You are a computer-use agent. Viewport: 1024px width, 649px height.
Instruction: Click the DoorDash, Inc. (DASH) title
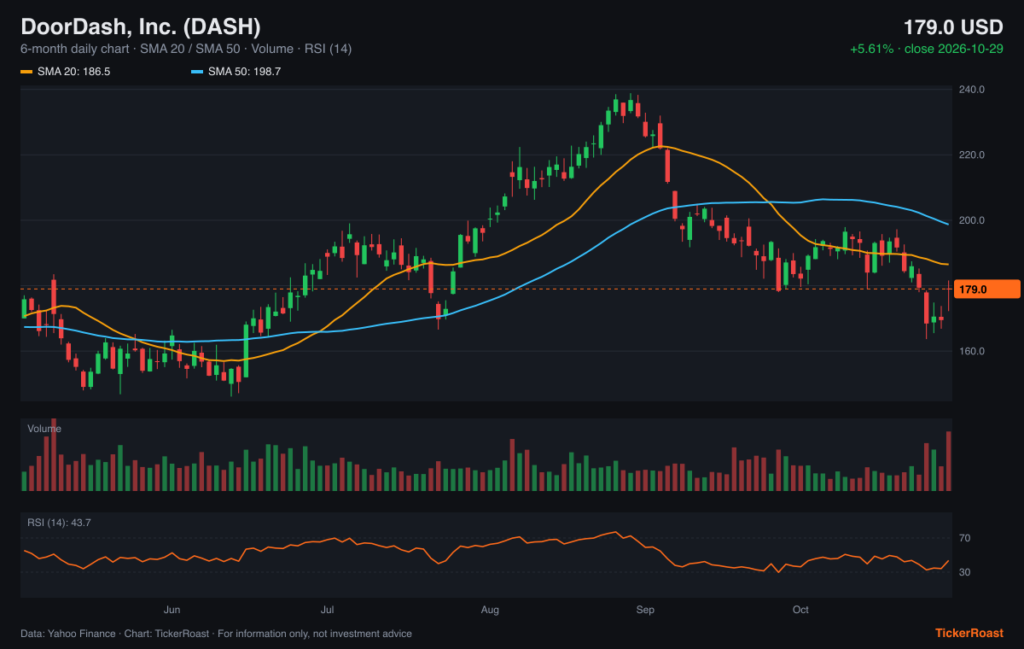tap(140, 27)
